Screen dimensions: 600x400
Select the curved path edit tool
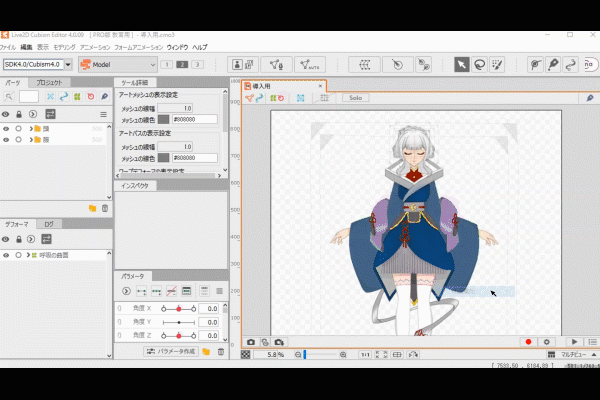click(571, 65)
